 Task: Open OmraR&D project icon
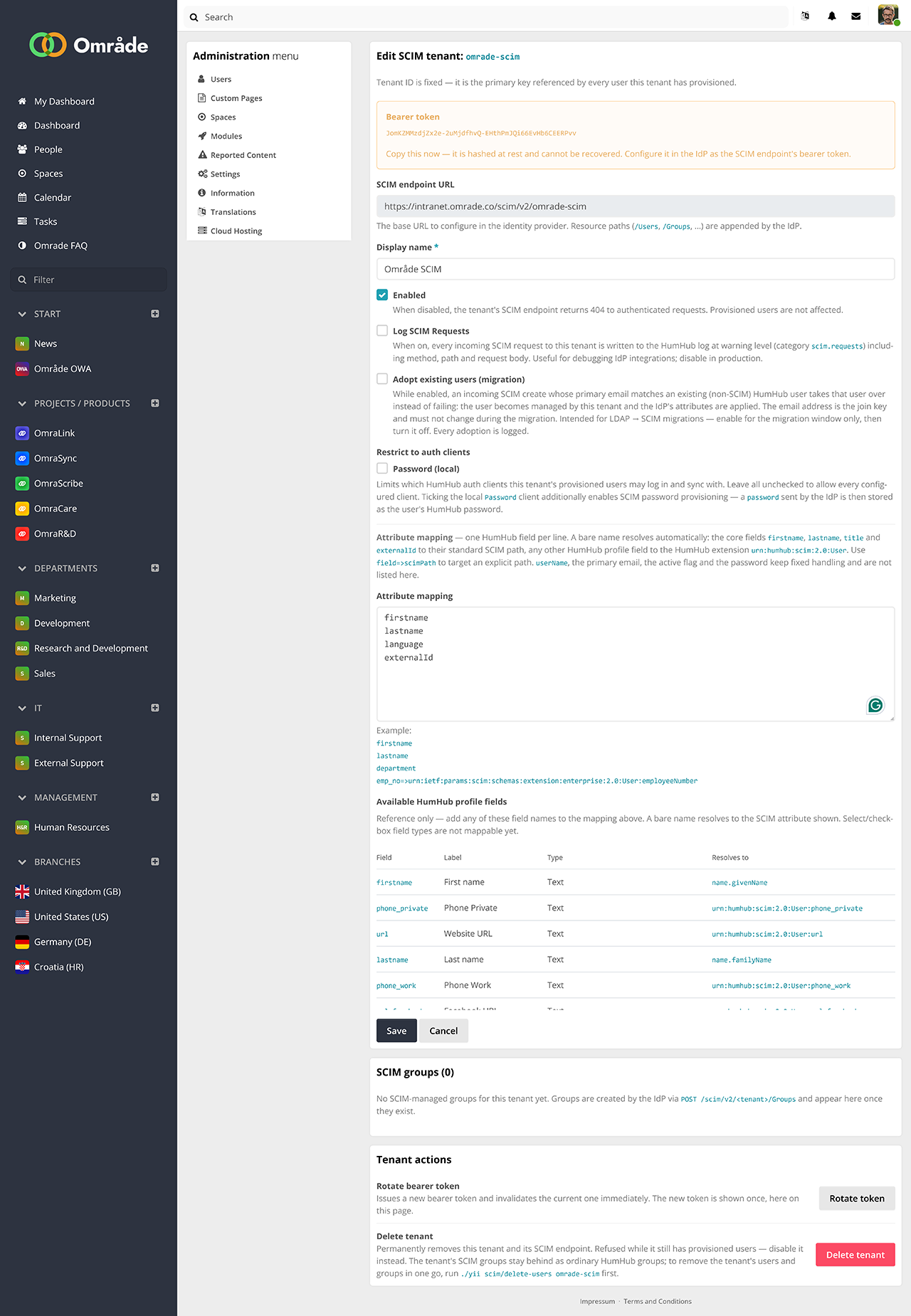point(22,534)
